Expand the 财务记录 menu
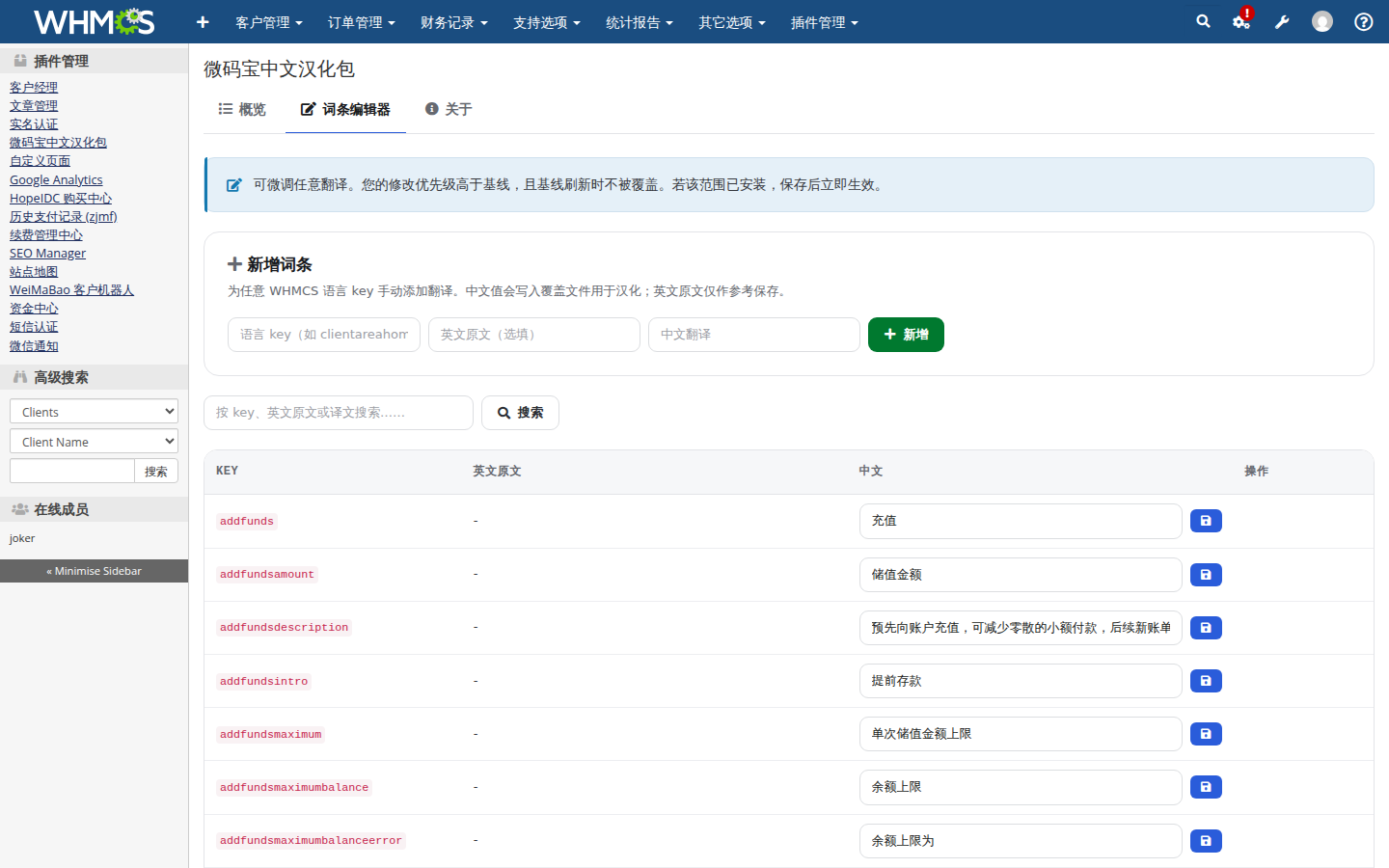Image resolution: width=1389 pixels, height=868 pixels. pyautogui.click(x=454, y=22)
